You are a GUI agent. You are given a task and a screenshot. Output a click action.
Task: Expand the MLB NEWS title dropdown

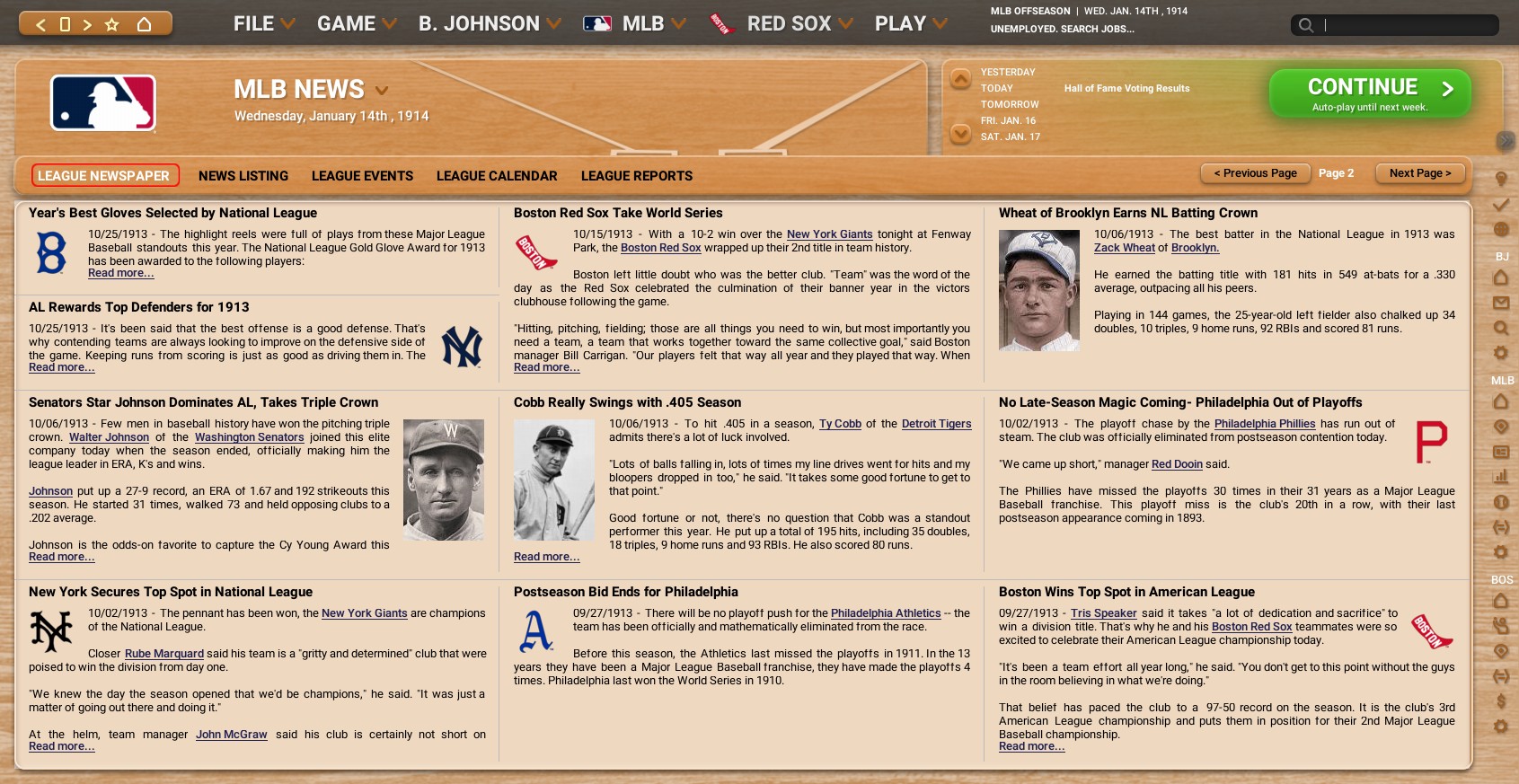[382, 91]
